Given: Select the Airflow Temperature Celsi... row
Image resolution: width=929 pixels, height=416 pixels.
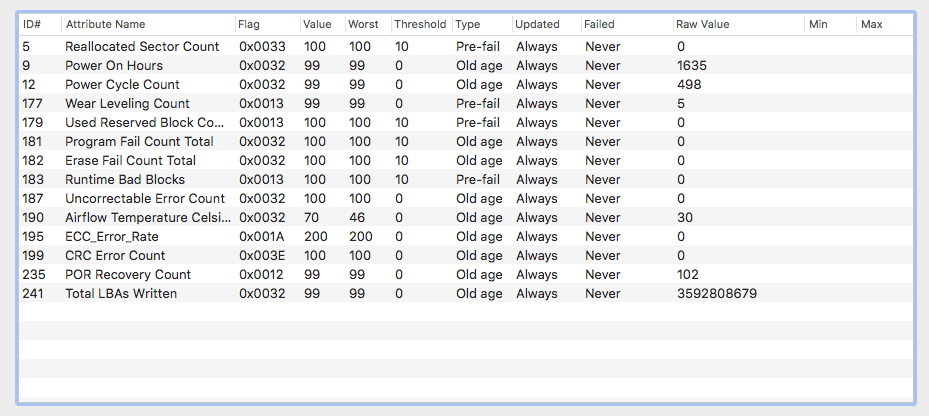Looking at the screenshot, I should coord(466,217).
